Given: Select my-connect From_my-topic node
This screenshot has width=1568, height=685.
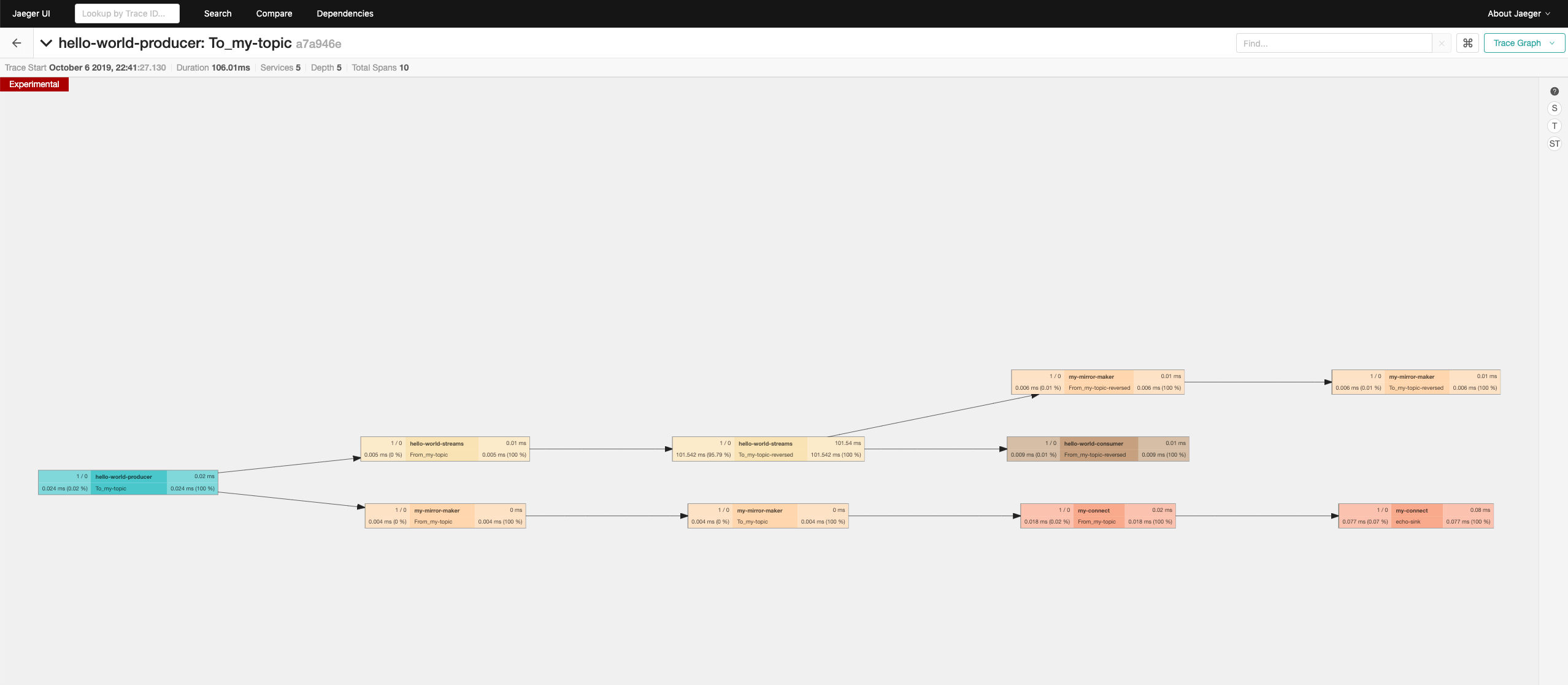Looking at the screenshot, I should (1098, 516).
